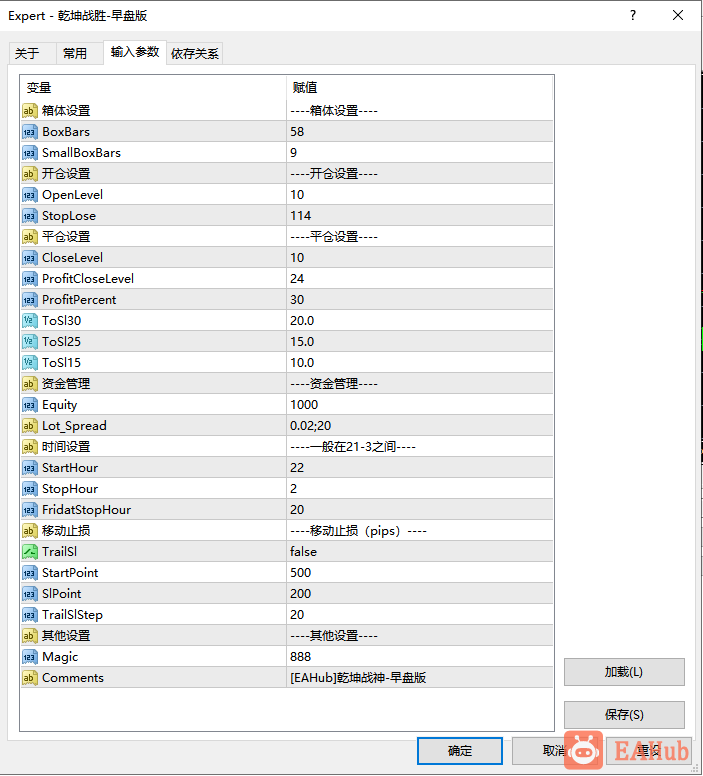The width and height of the screenshot is (703, 776).
Task: Click the help question mark button
Action: [x=633, y=15]
